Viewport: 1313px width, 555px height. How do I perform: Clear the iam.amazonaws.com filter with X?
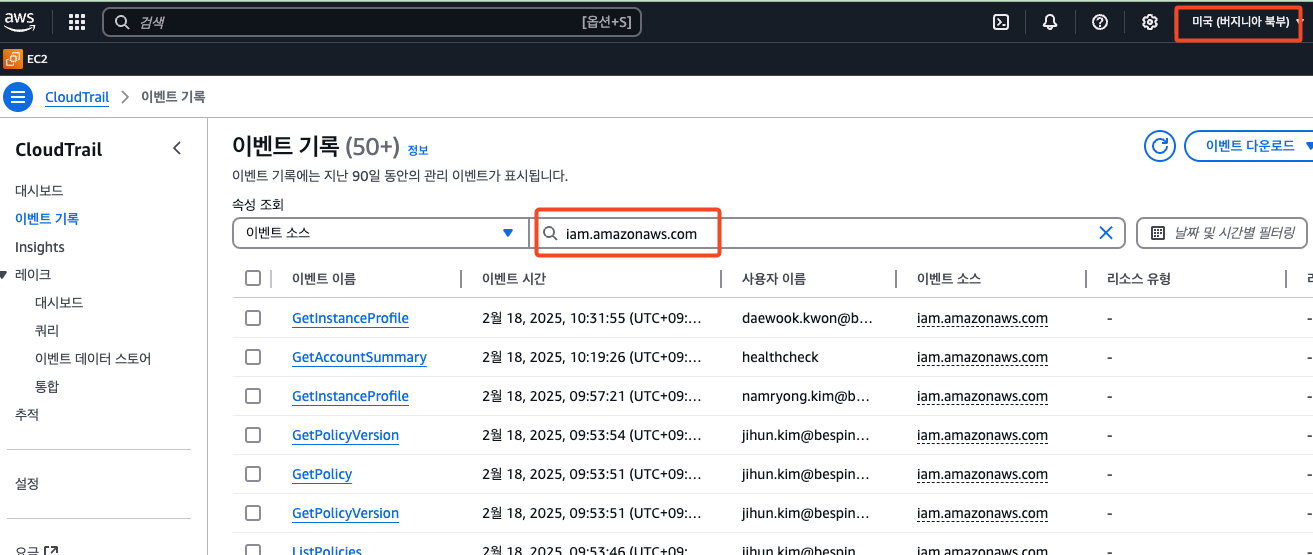coord(1106,233)
